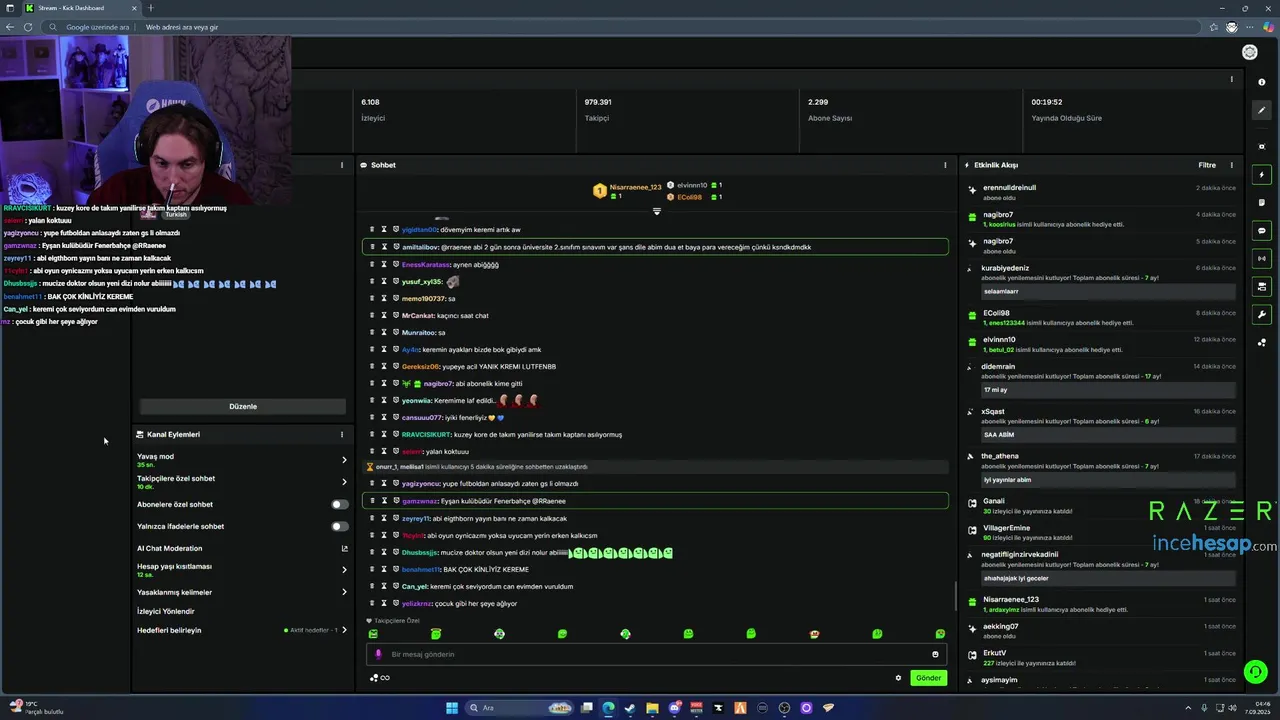Select the pencil edit icon in sidebar
This screenshot has height=720, width=1280.
(1262, 111)
